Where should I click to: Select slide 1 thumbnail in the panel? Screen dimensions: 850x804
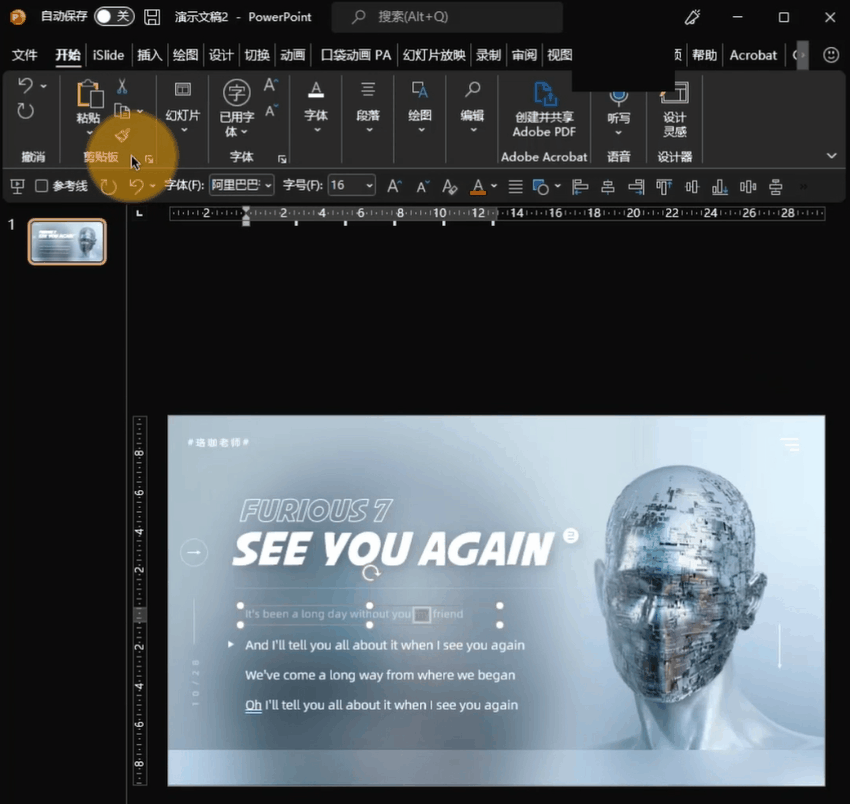[x=67, y=241]
